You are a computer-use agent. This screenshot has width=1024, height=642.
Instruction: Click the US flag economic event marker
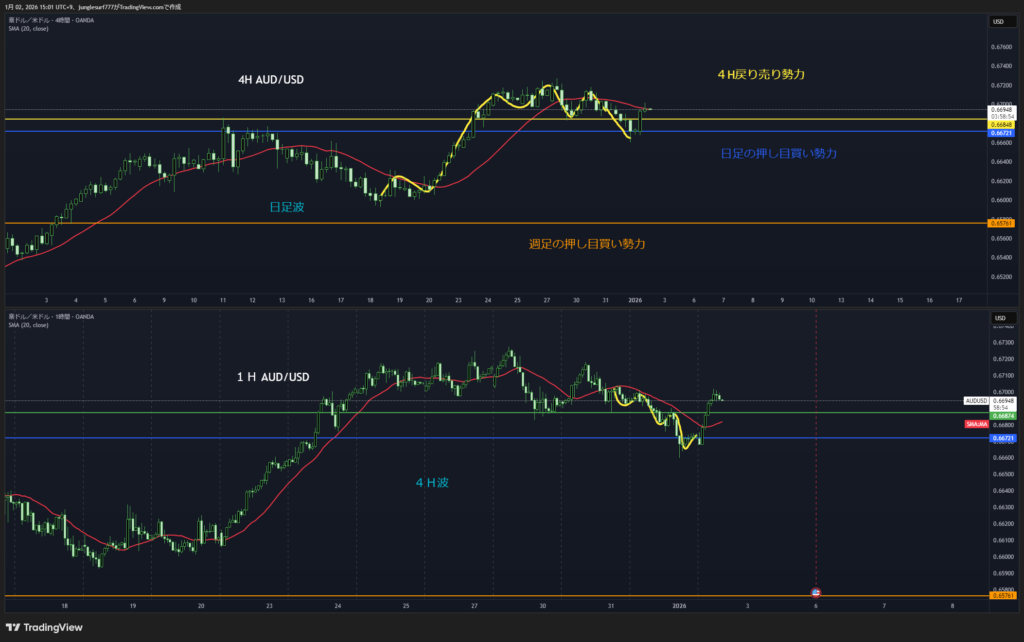coord(815,592)
